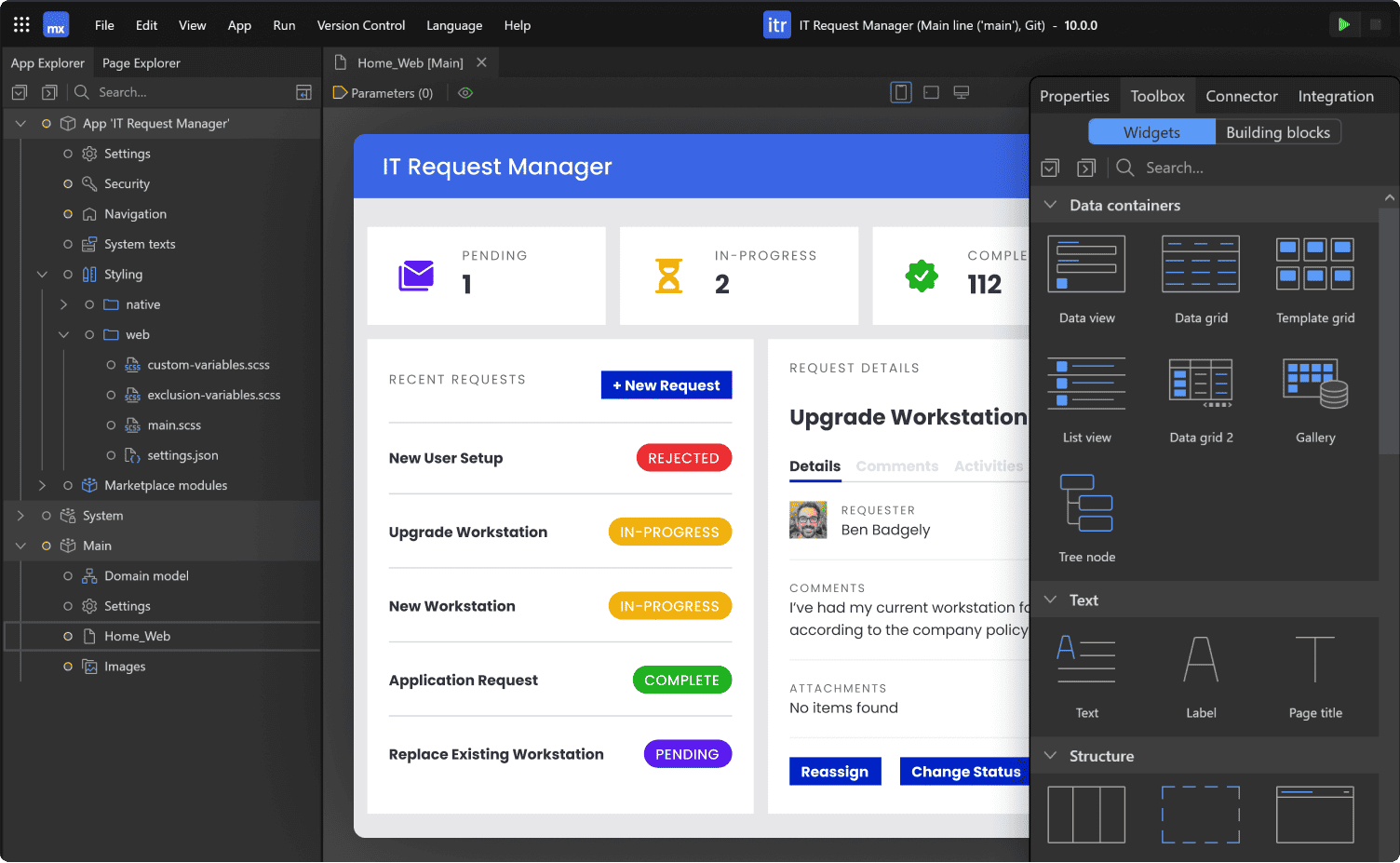Click the green Run app play button
Viewport: 1400px width, 863px height.
[x=1343, y=25]
